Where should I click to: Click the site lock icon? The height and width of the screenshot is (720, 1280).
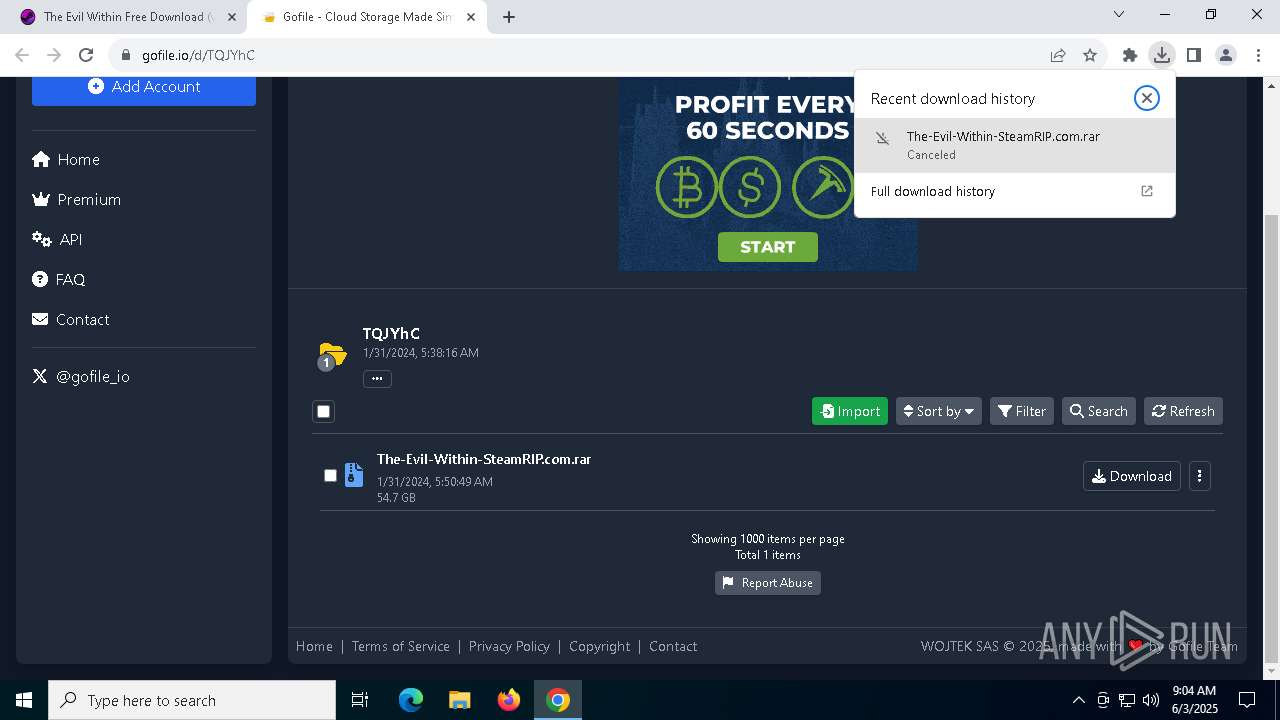pos(125,55)
